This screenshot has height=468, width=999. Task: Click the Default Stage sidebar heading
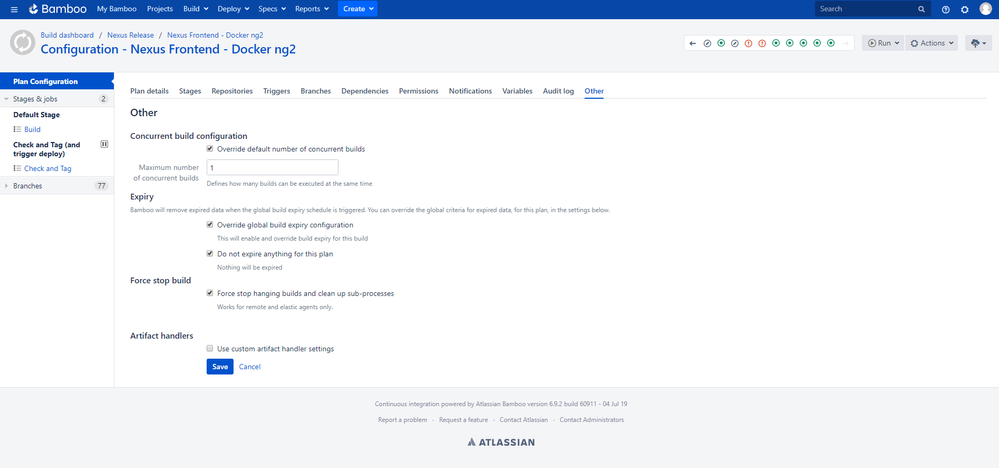pyautogui.click(x=36, y=115)
